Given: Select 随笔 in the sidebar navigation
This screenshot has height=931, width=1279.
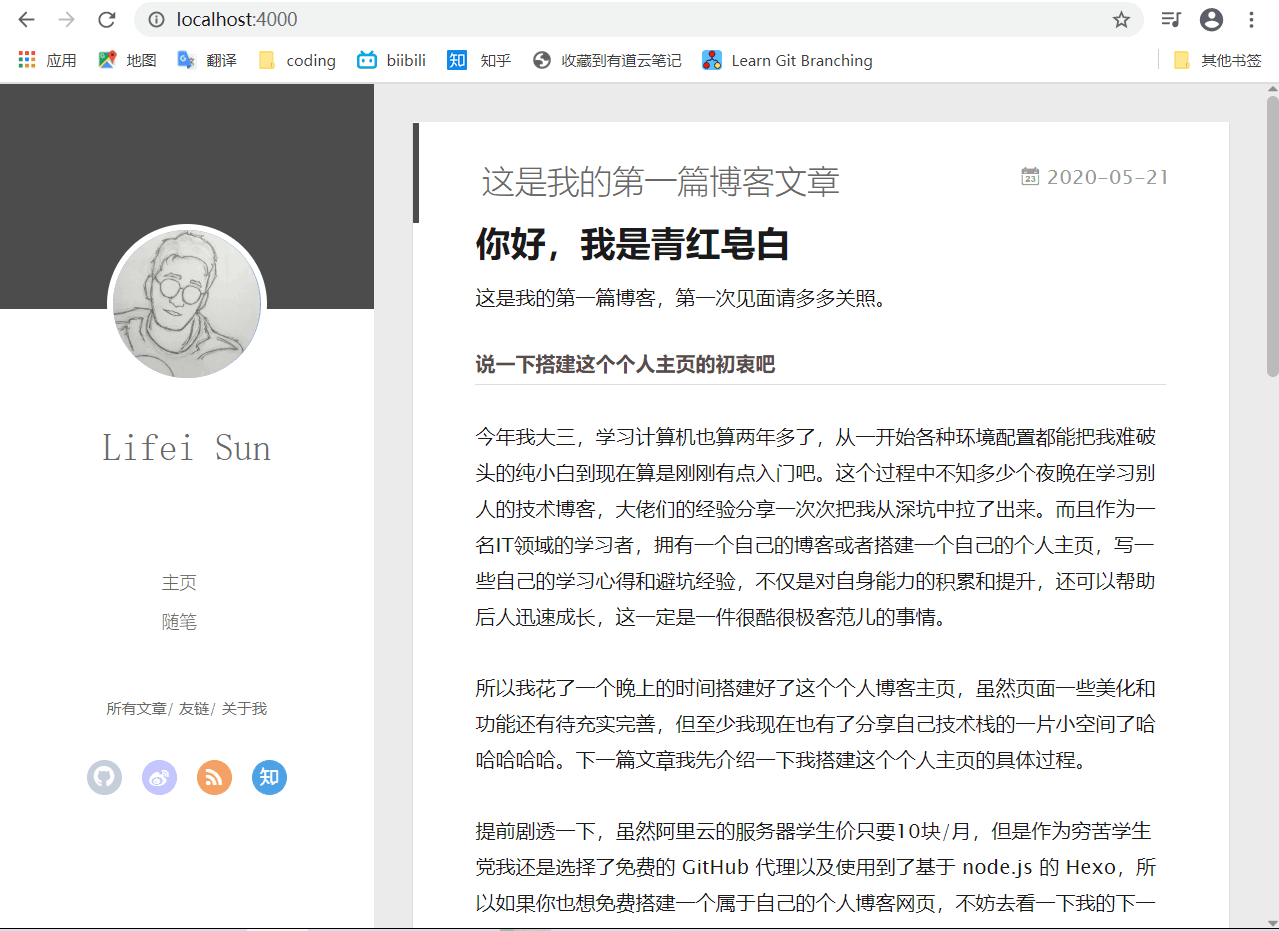Looking at the screenshot, I should pos(179,622).
